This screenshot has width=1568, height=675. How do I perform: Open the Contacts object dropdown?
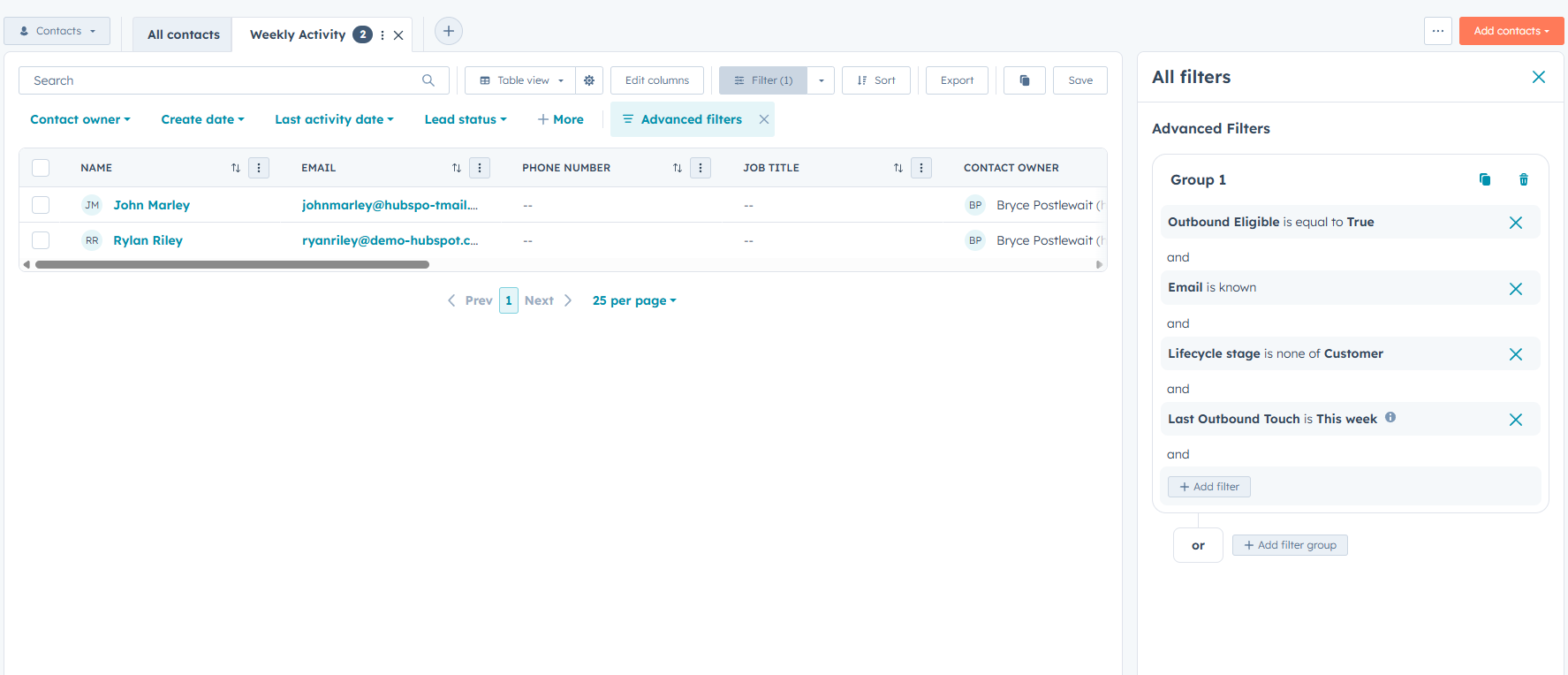pyautogui.click(x=57, y=31)
